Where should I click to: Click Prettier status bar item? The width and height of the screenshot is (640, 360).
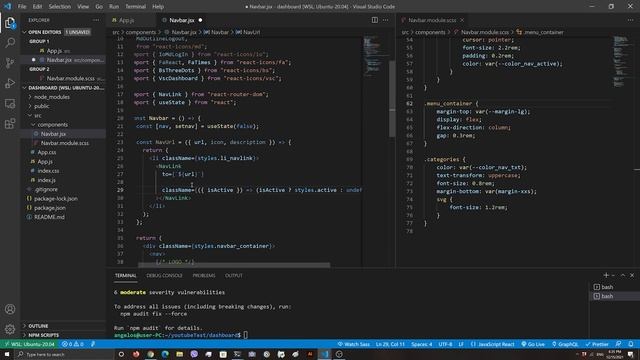coord(596,344)
